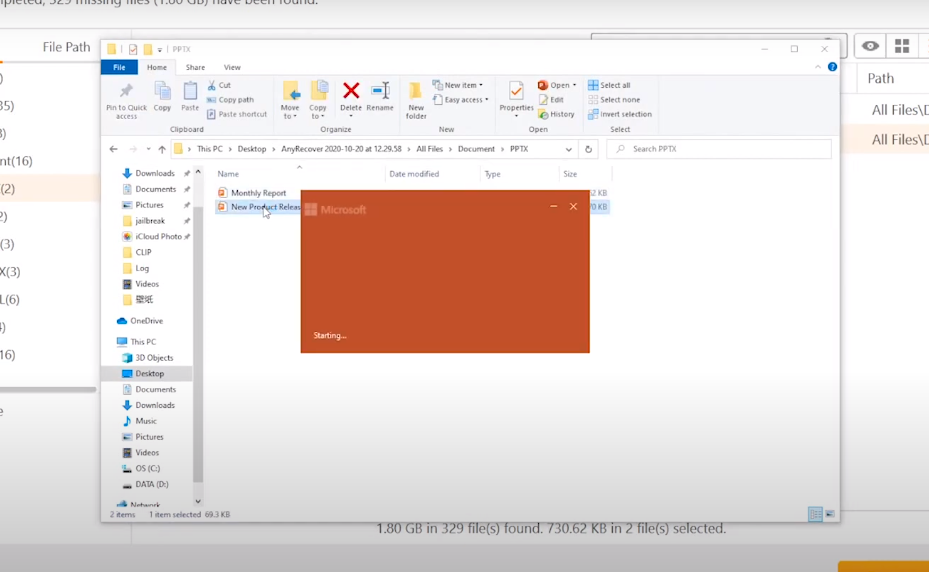Minimize the Microsoft PowerPoint splash screen
This screenshot has width=929, height=572.
[x=553, y=206]
